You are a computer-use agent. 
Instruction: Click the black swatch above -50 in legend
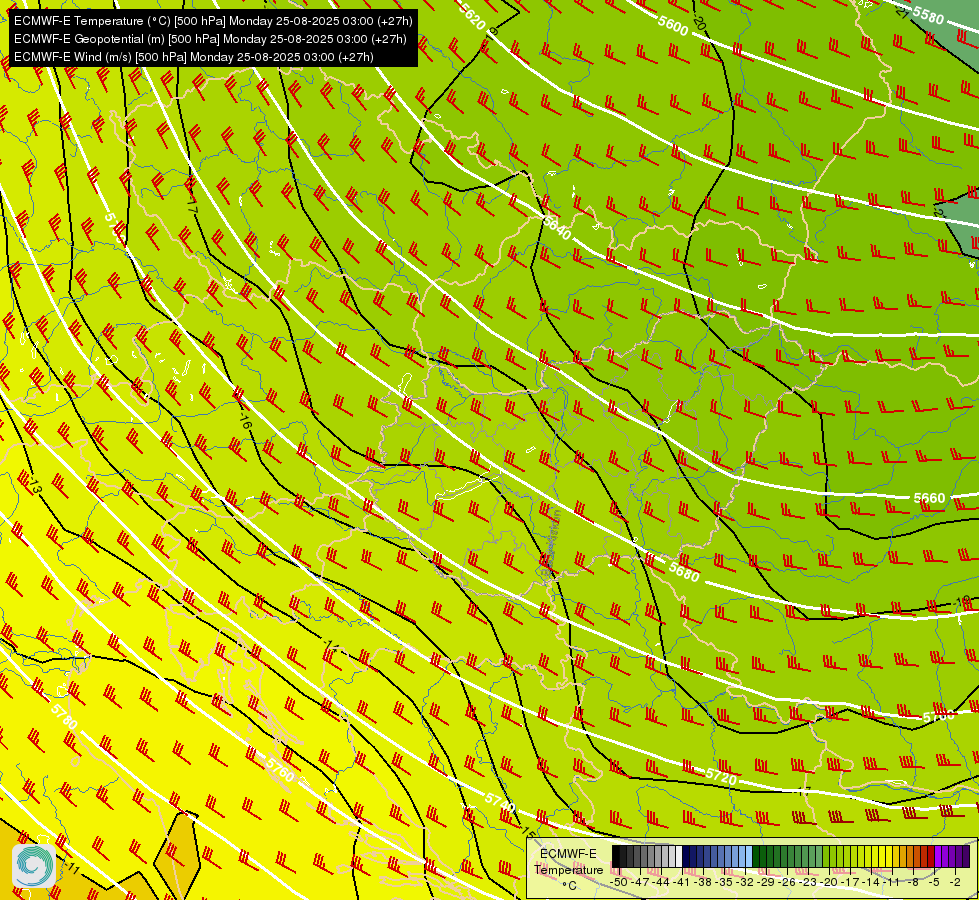[x=616, y=856]
